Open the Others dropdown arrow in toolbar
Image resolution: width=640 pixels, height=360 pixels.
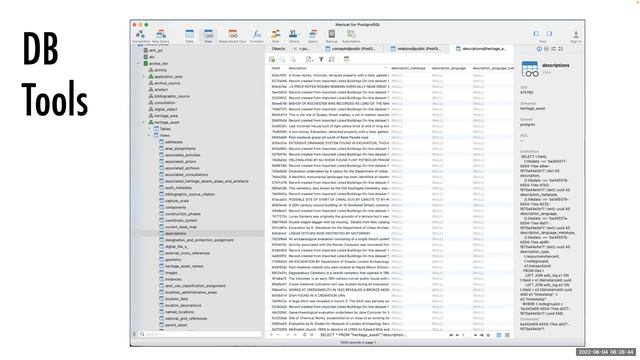pos(299,34)
